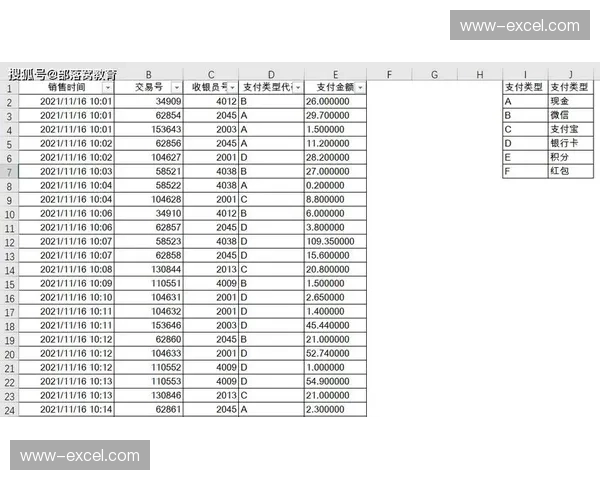Click lookup table cell 红包
The width and height of the screenshot is (600, 480).
point(571,171)
